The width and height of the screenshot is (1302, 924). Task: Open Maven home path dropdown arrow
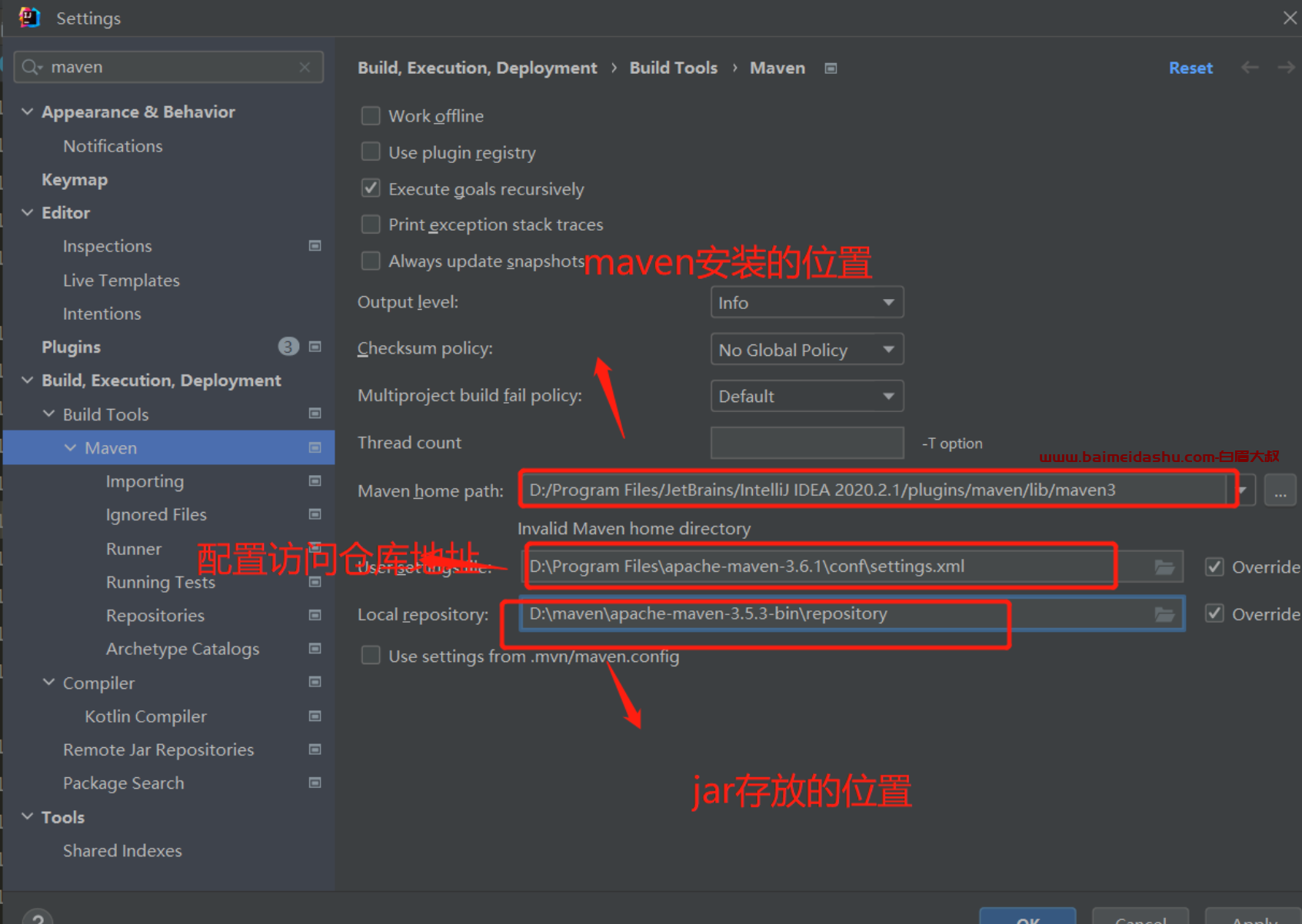tap(1243, 490)
